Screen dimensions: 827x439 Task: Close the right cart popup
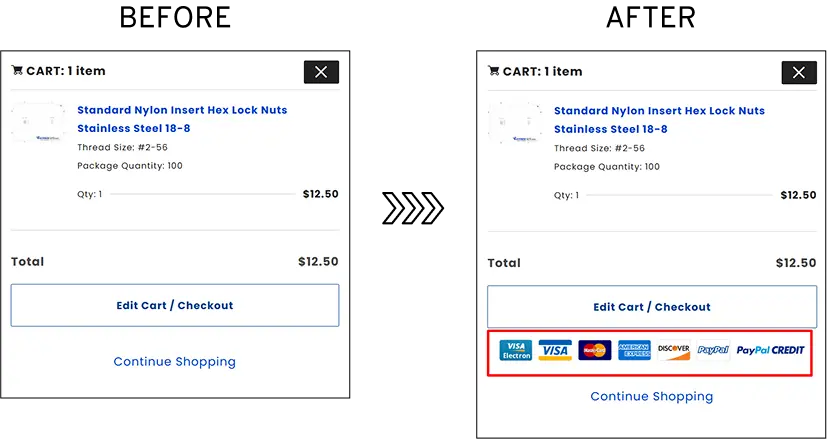[798, 72]
